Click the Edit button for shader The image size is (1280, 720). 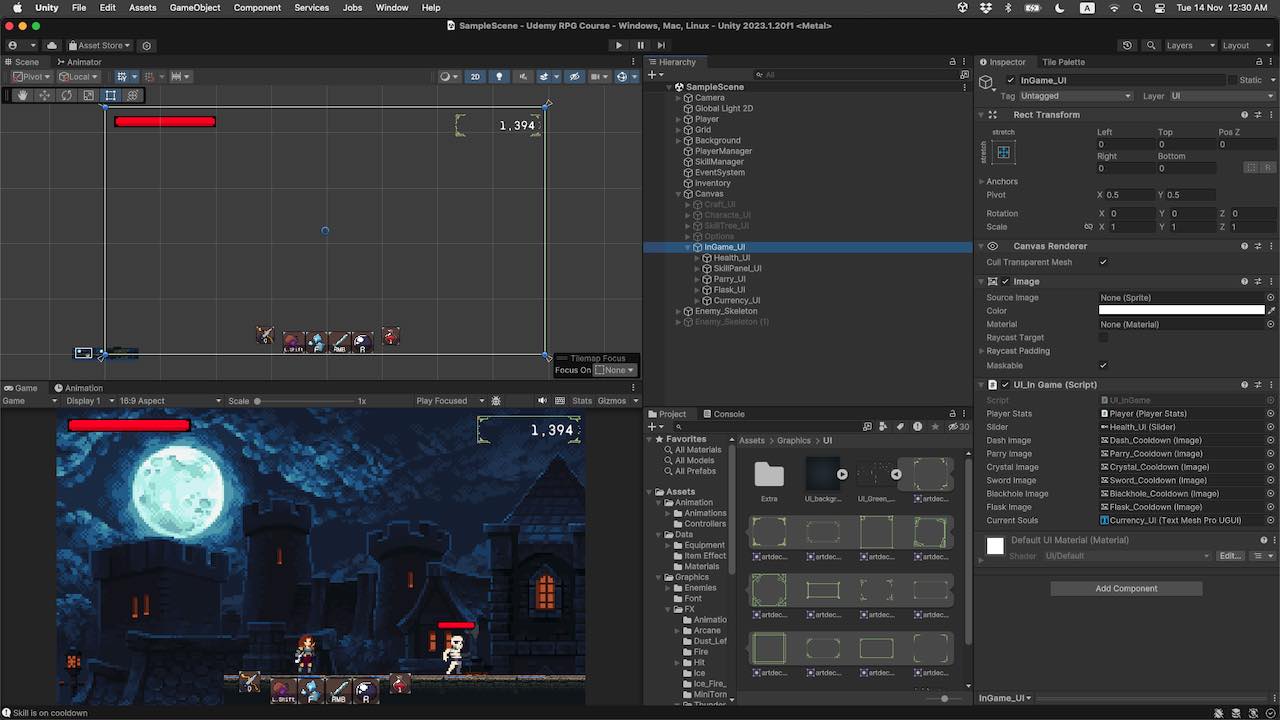pyautogui.click(x=1229, y=556)
